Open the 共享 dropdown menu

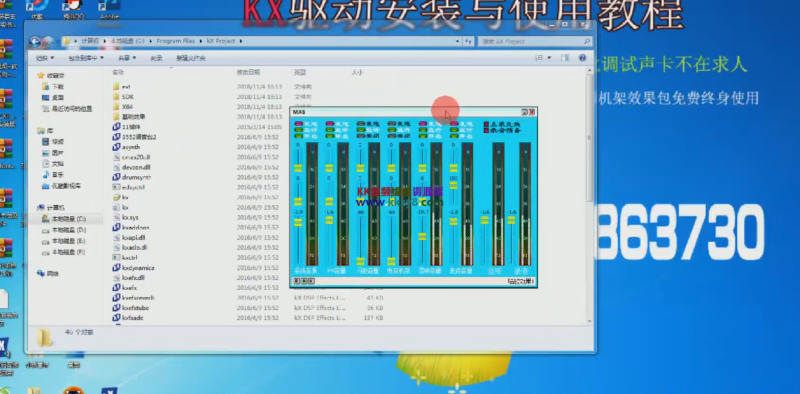pos(127,58)
